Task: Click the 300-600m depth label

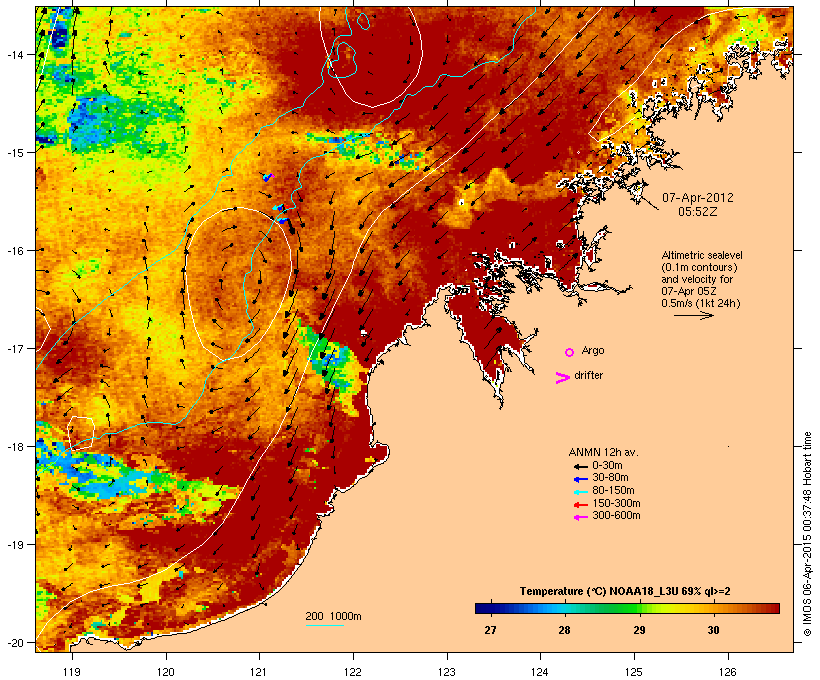Action: coord(616,516)
